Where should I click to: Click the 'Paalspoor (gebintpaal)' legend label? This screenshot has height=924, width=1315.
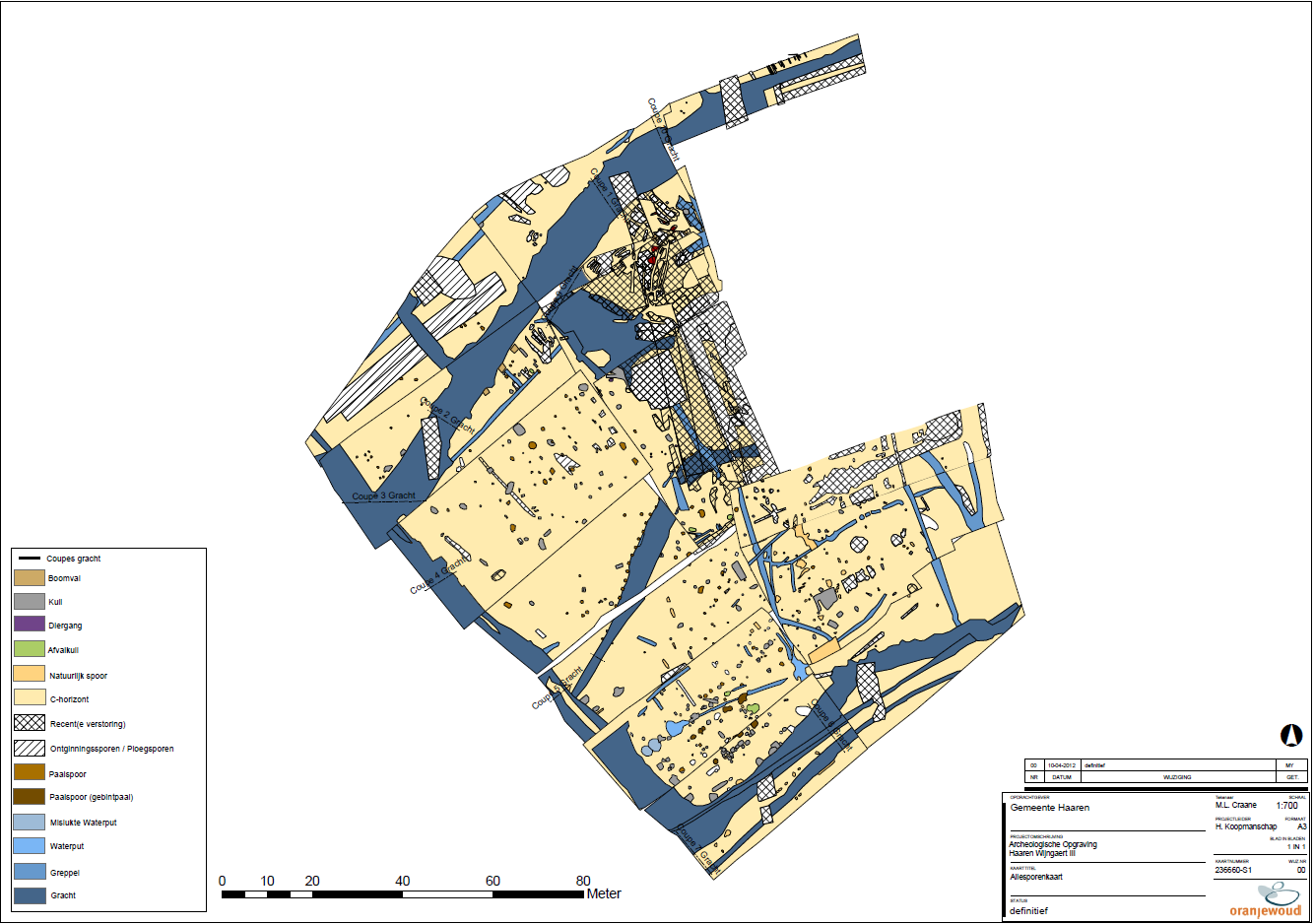point(92,797)
